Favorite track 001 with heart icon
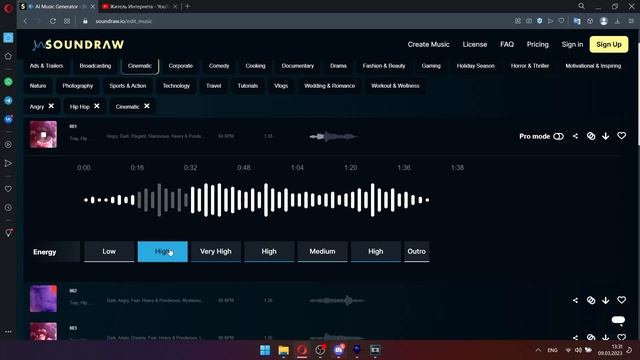The image size is (640, 360). 621,136
